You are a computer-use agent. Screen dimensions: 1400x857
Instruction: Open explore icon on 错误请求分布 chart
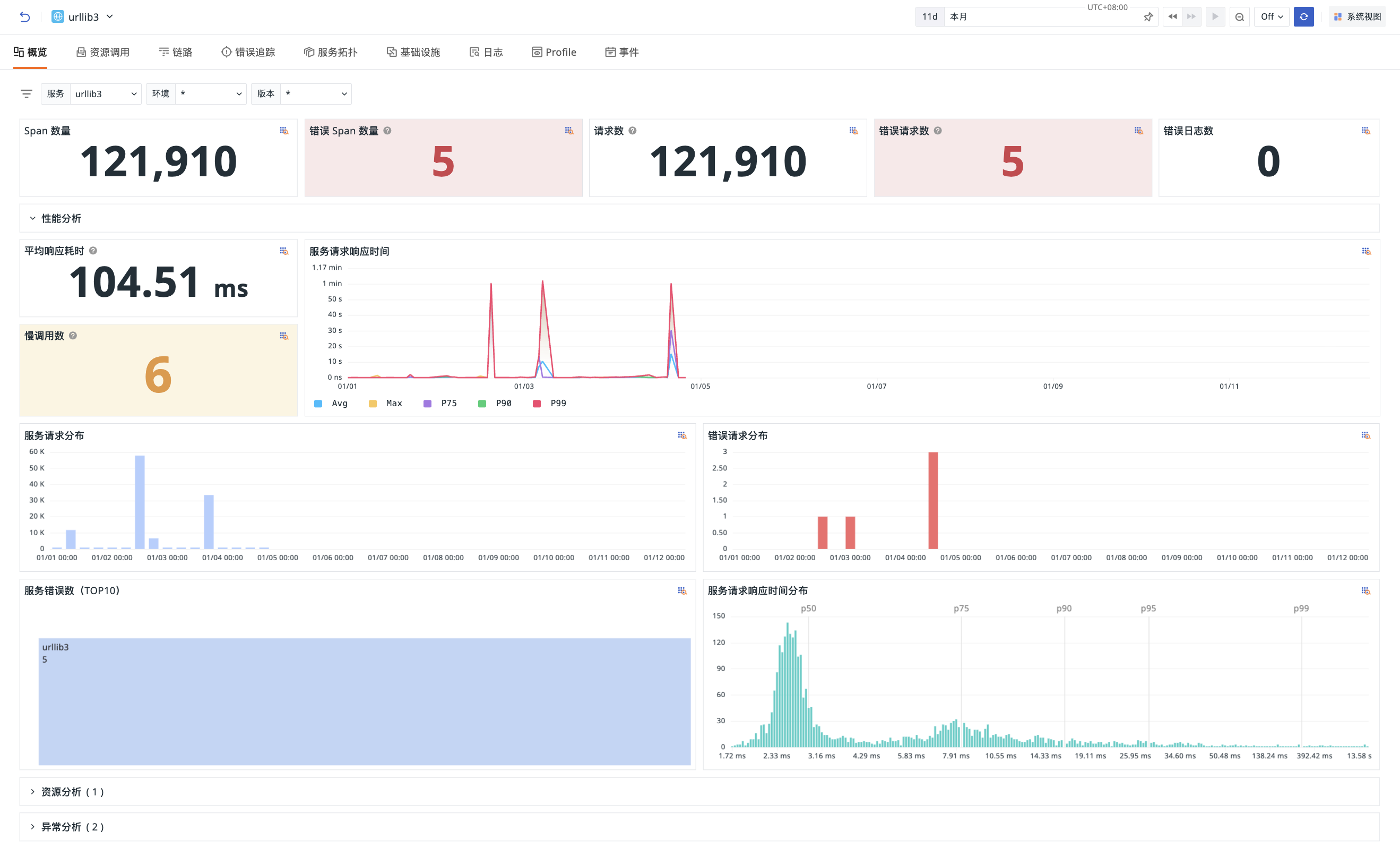click(1366, 435)
